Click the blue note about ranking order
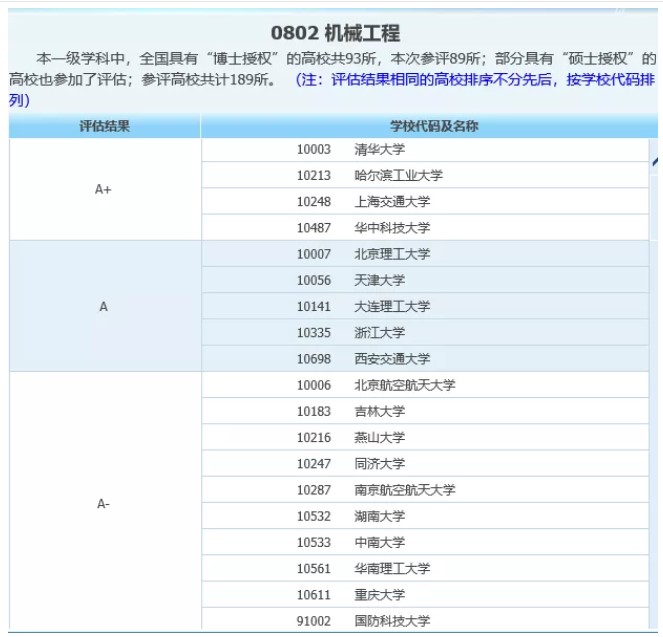Viewport: 663px width, 637px height. coord(470,80)
